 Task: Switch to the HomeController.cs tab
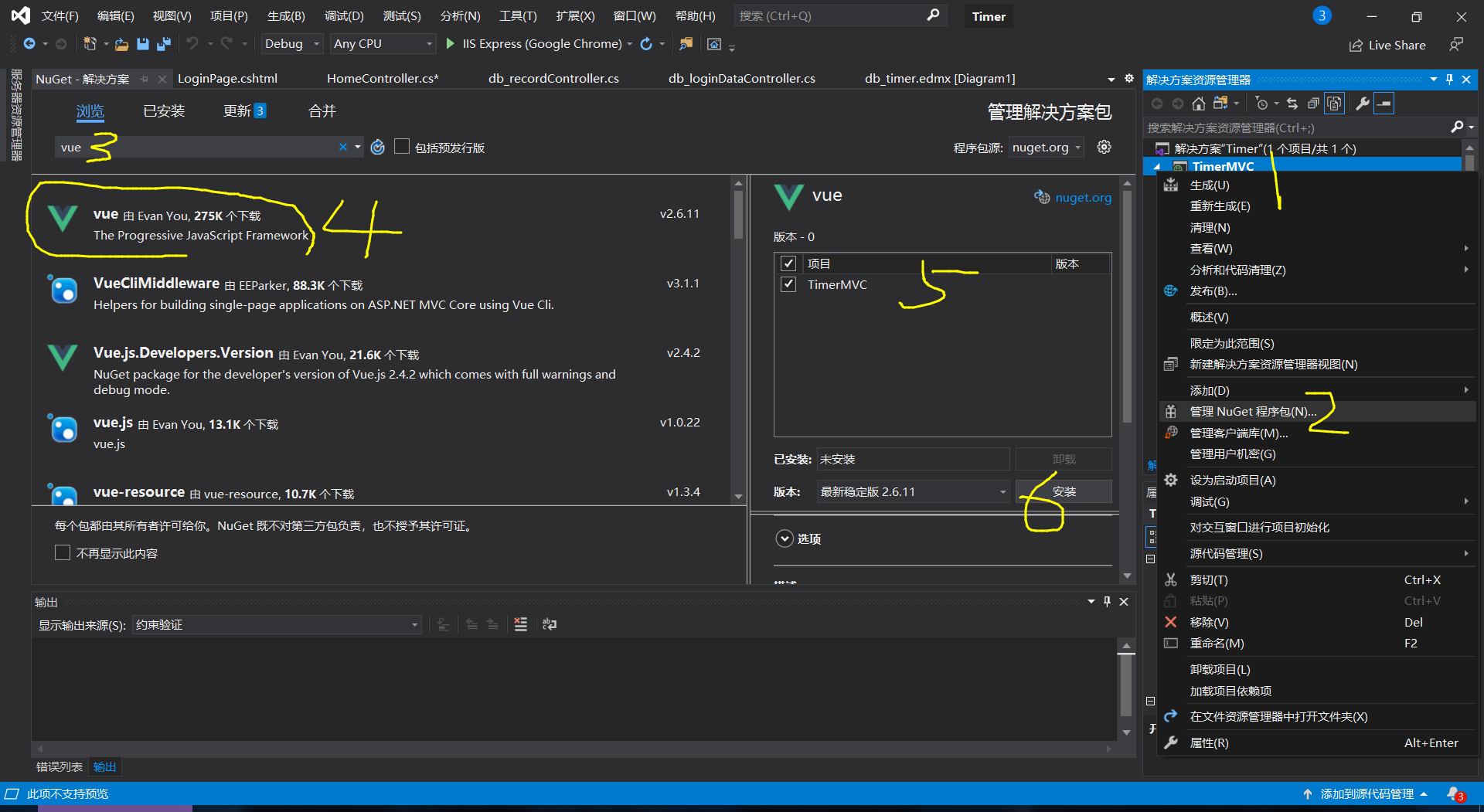pyautogui.click(x=382, y=78)
